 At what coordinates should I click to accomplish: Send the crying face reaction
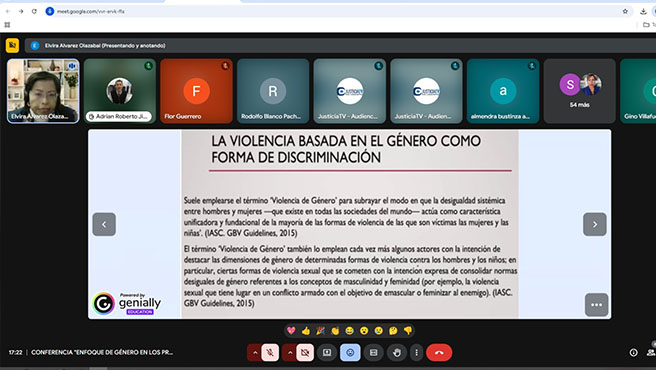pyautogui.click(x=379, y=331)
